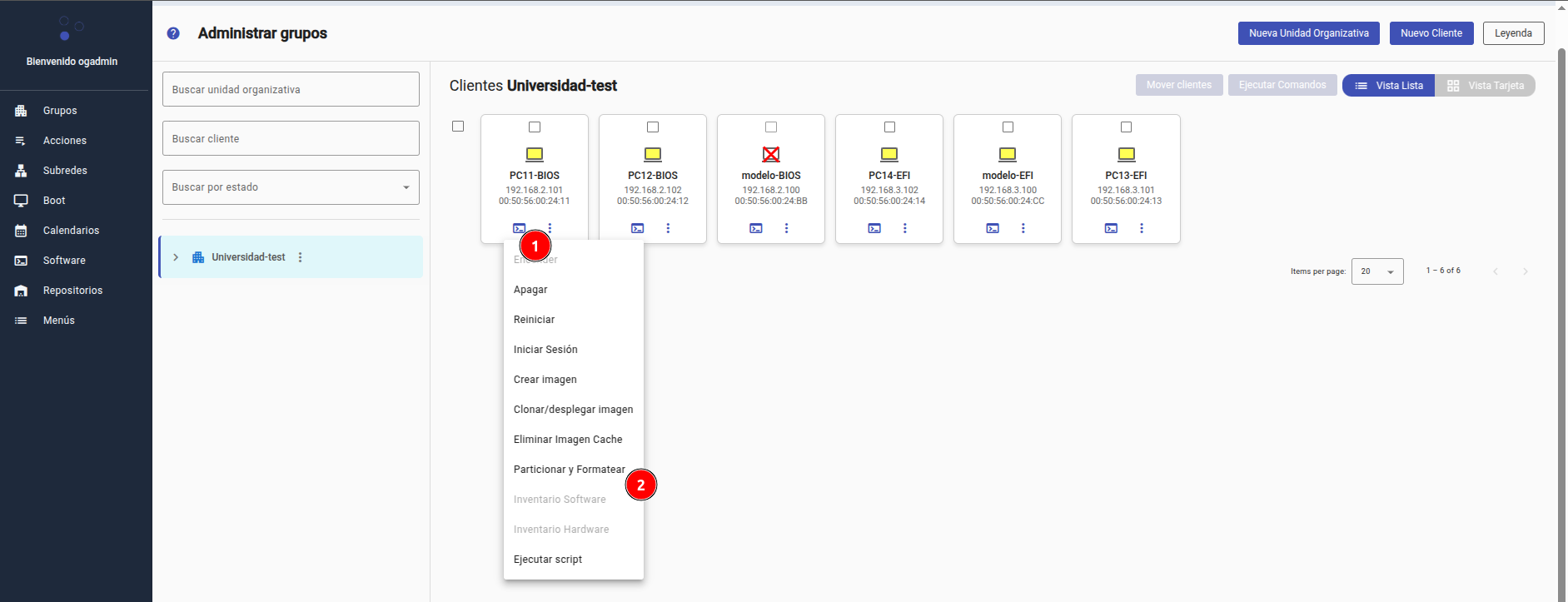This screenshot has height=602, width=1568.
Task: Check the PC11-BIOS client checkbox
Action: [x=535, y=127]
